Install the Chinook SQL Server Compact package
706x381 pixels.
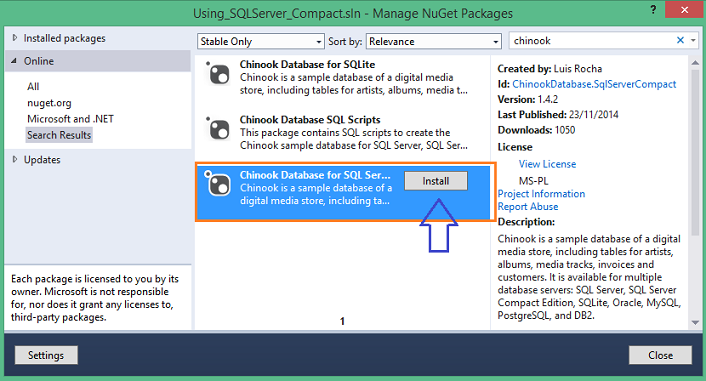[x=435, y=181]
